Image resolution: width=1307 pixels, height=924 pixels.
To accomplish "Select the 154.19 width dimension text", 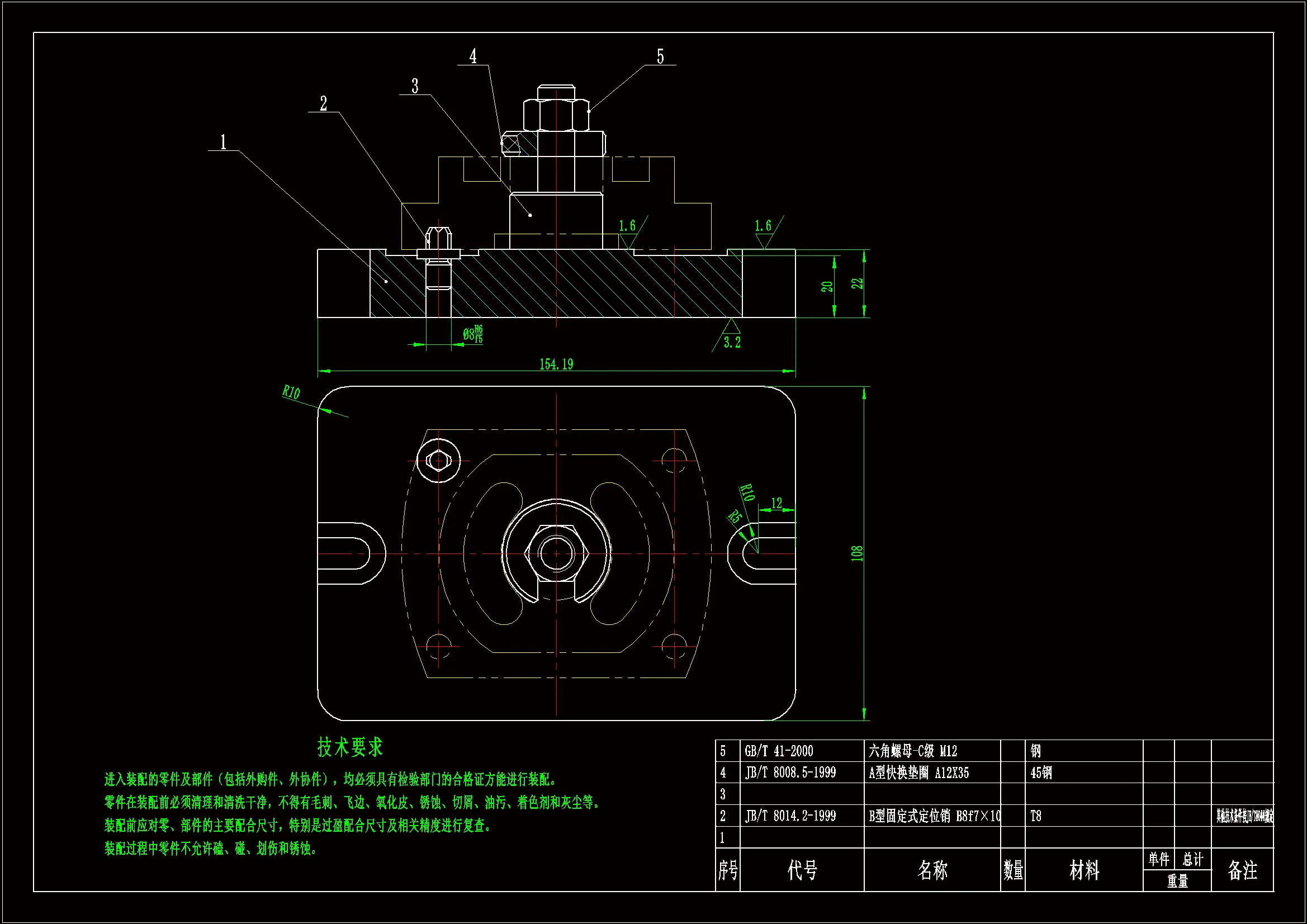I will tap(556, 364).
